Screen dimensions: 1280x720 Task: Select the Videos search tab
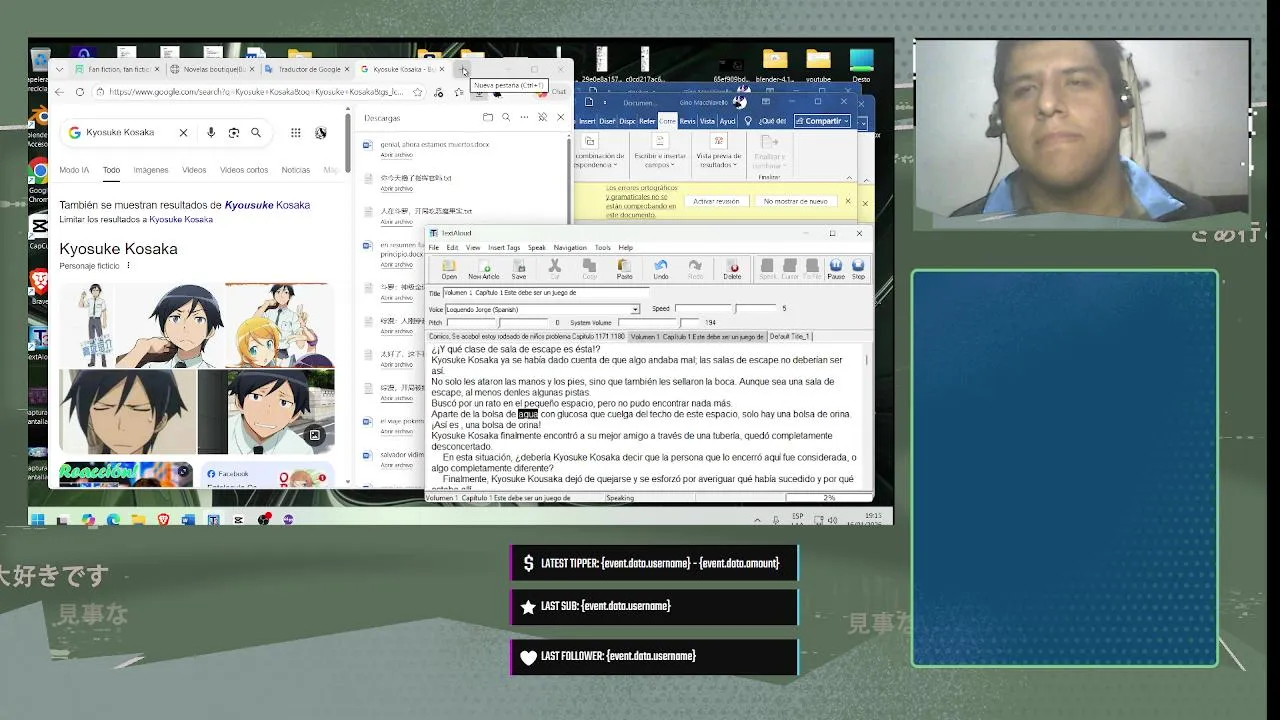(194, 170)
